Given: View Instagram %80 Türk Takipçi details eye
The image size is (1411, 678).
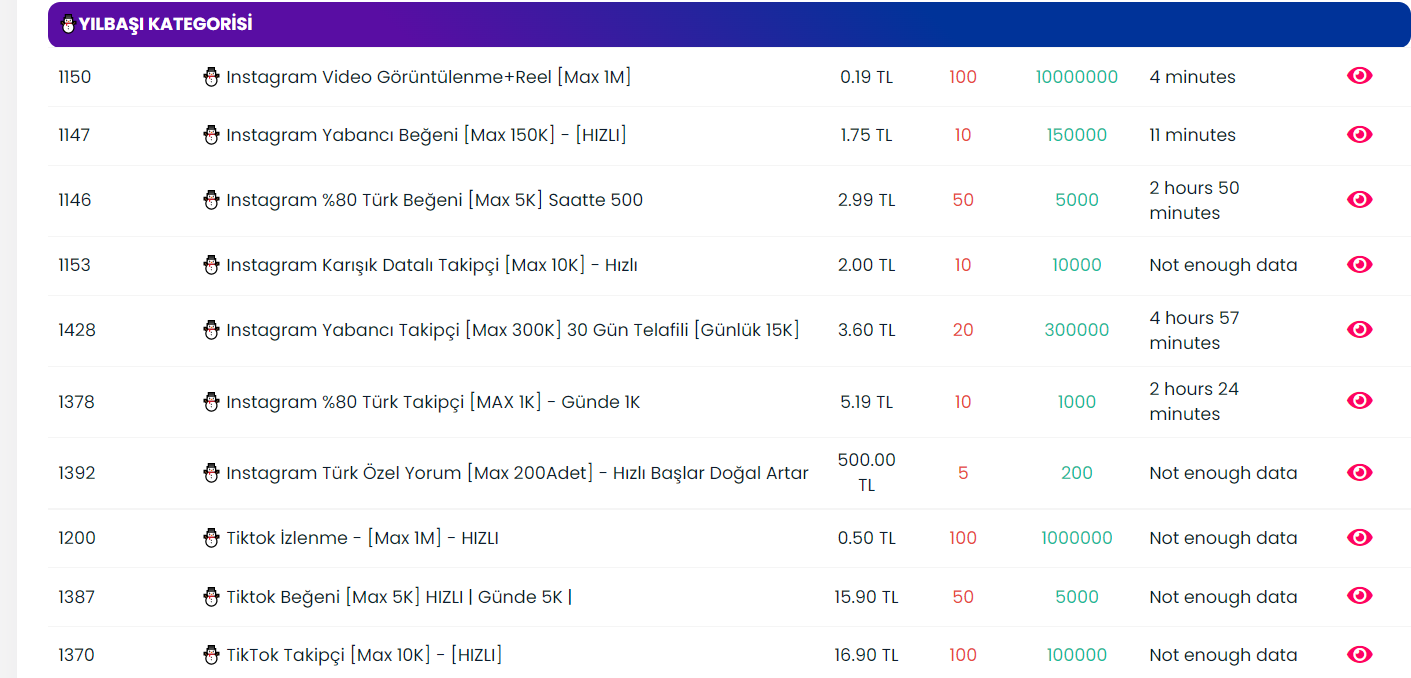Looking at the screenshot, I should pyautogui.click(x=1359, y=401).
